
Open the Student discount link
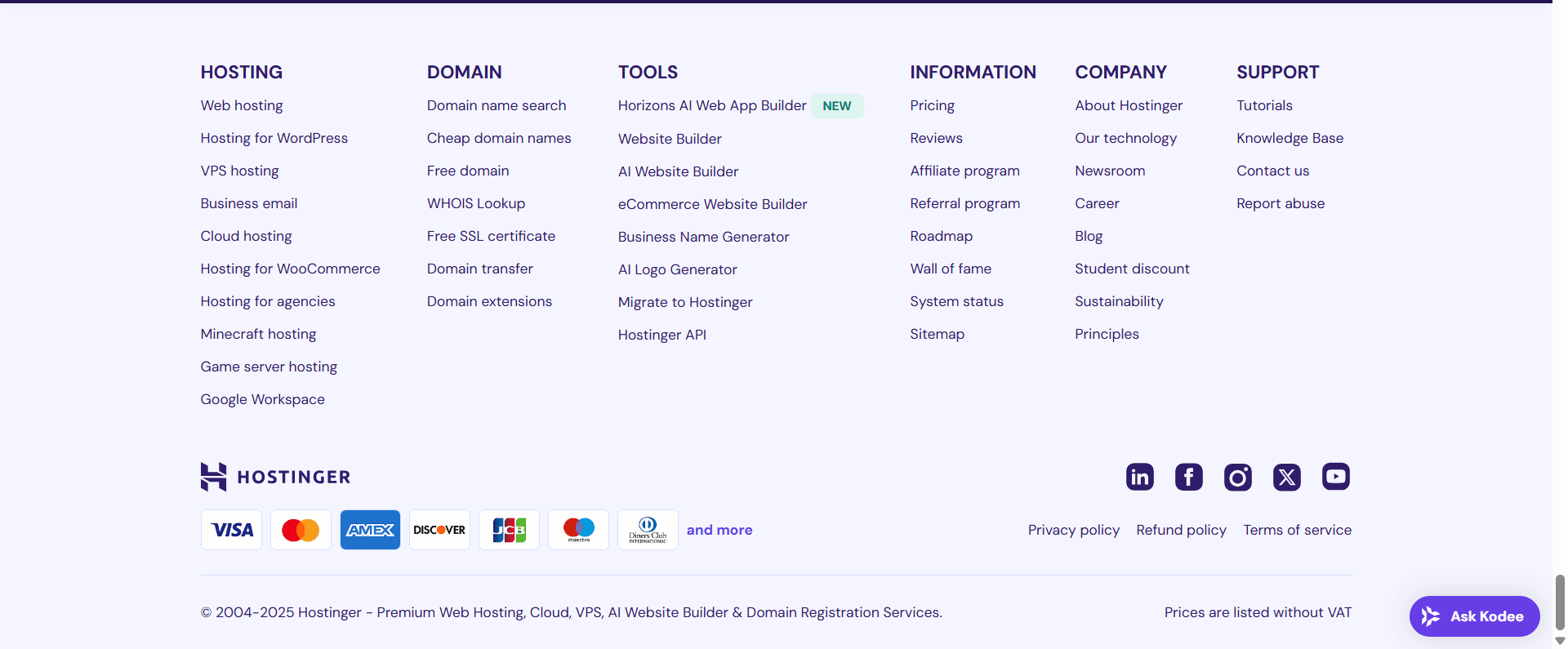pyautogui.click(x=1132, y=269)
